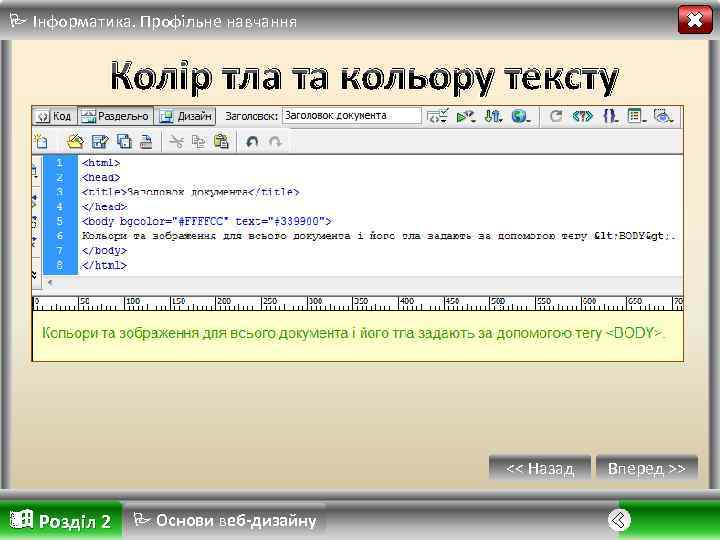Open the view options menu
The height and width of the screenshot is (540, 720).
(636, 116)
